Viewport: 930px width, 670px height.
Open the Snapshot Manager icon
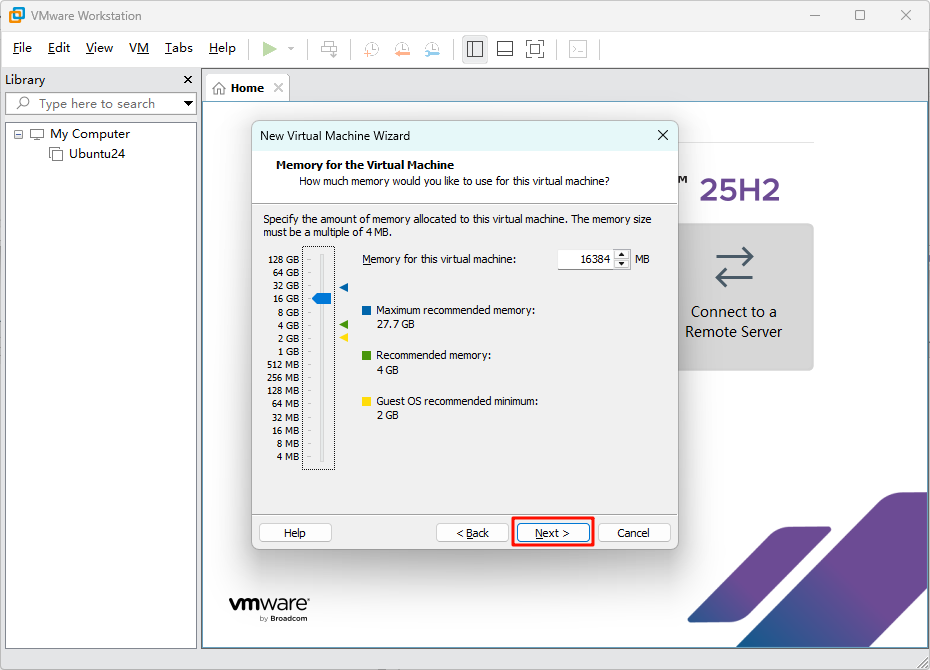click(x=432, y=49)
